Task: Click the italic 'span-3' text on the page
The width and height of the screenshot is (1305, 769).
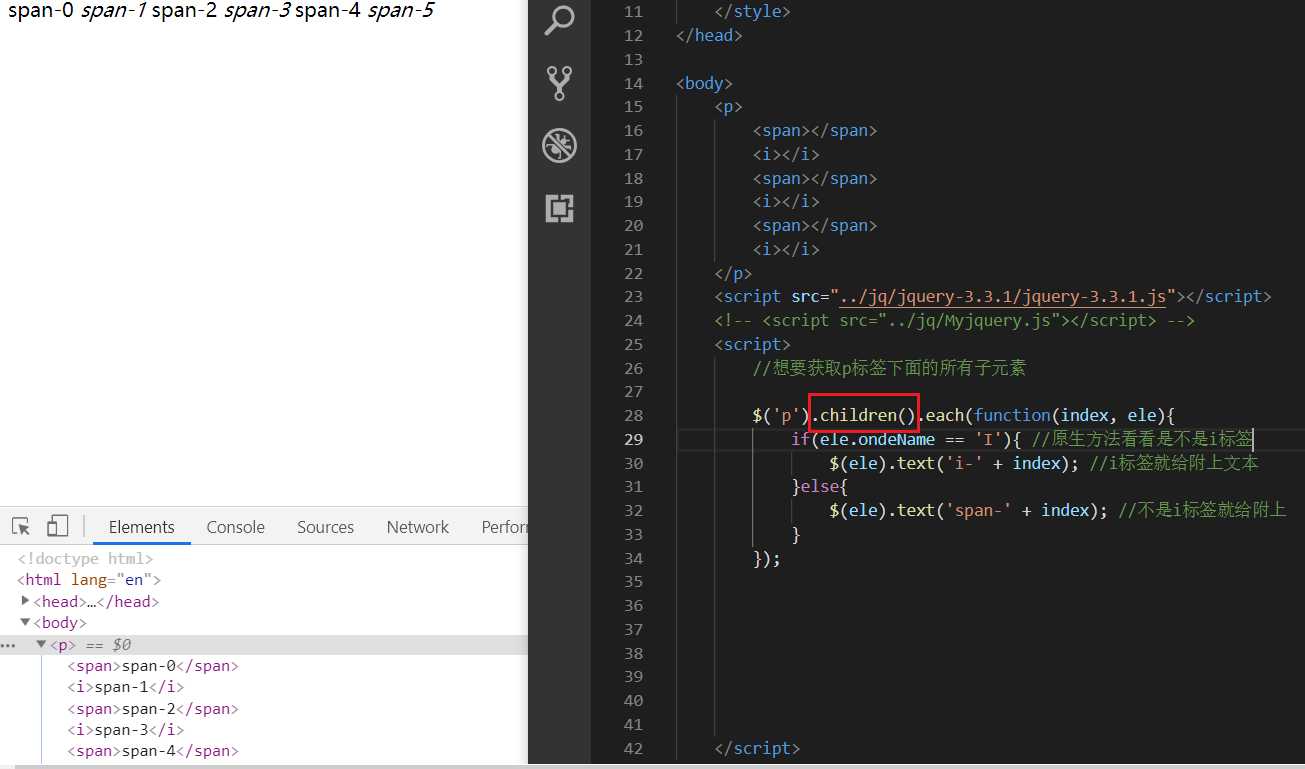Action: click(x=257, y=12)
